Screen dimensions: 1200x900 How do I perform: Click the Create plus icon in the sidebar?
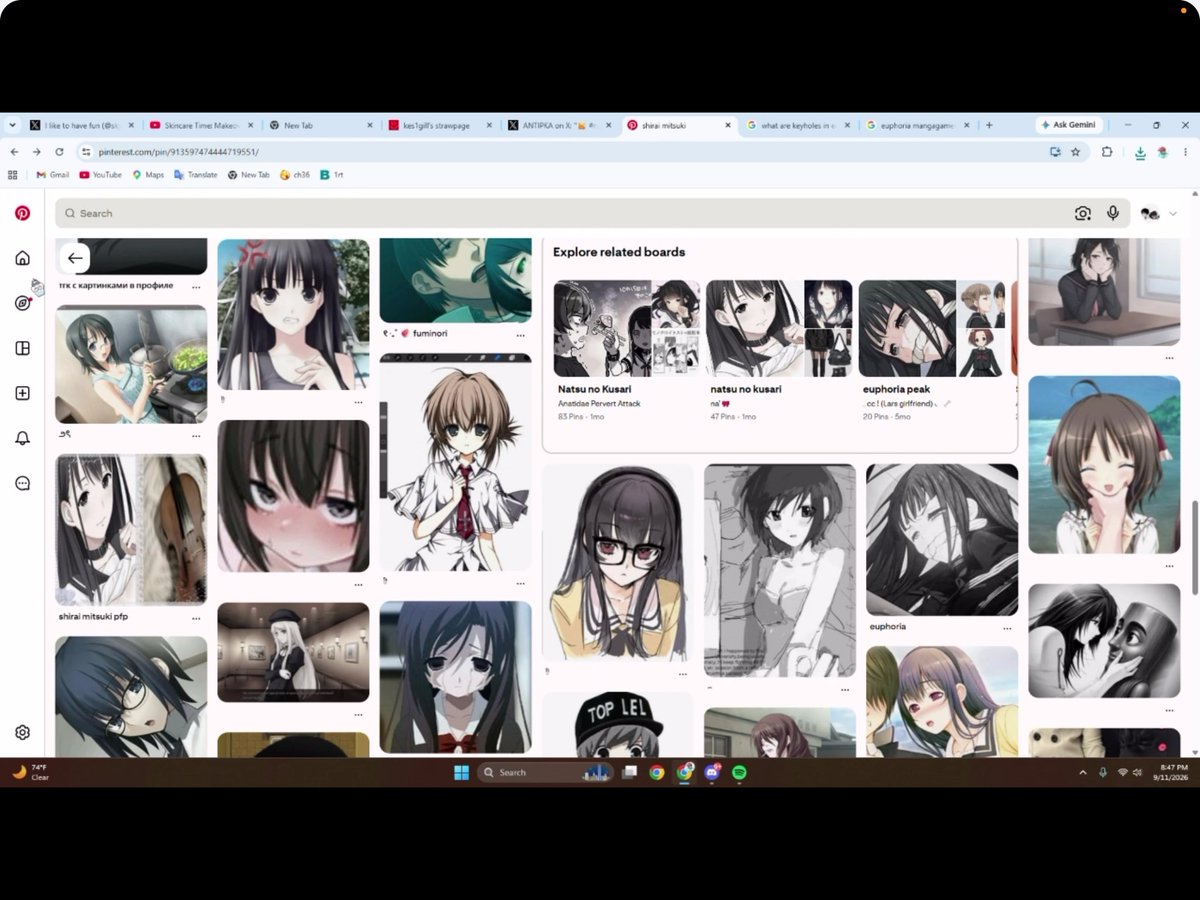point(22,393)
